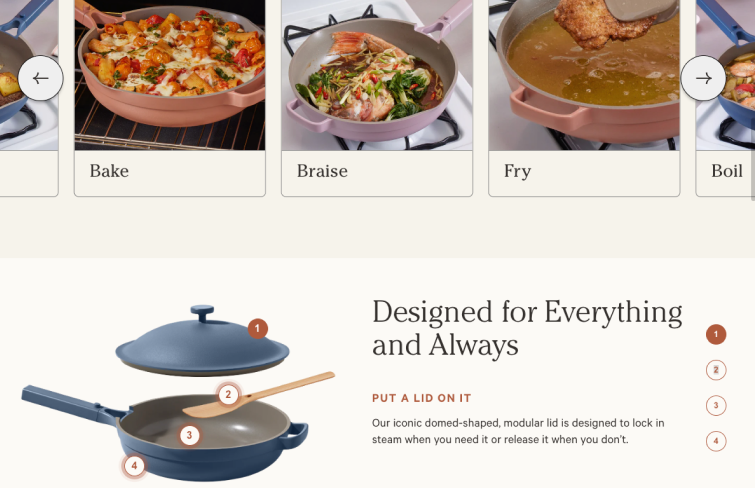755x488 pixels.
Task: Click the previous carousel arrow button
Action: pos(40,78)
